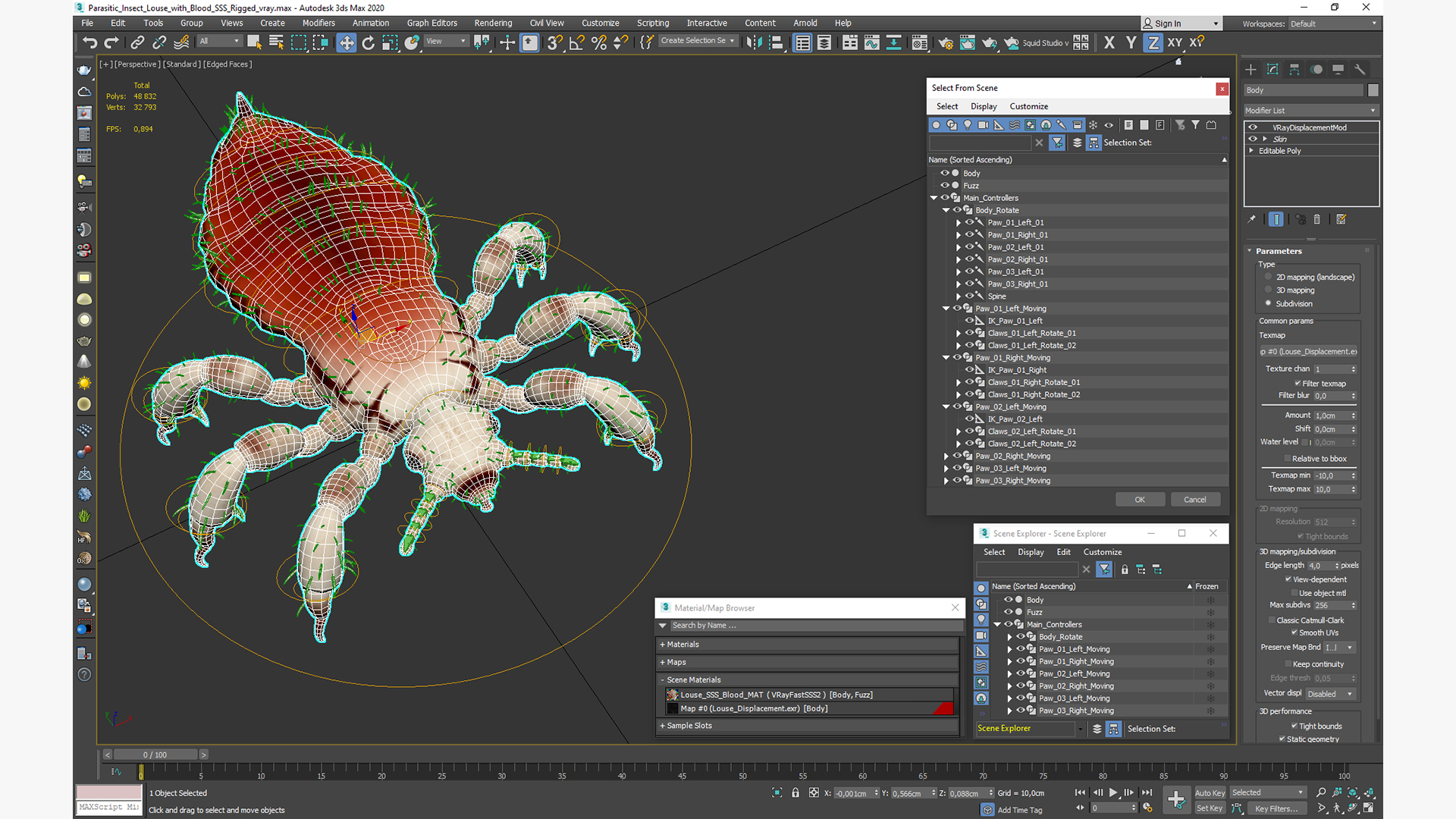Hide Body in Select From Scene list
This screenshot has height=819, width=1456.
(945, 173)
